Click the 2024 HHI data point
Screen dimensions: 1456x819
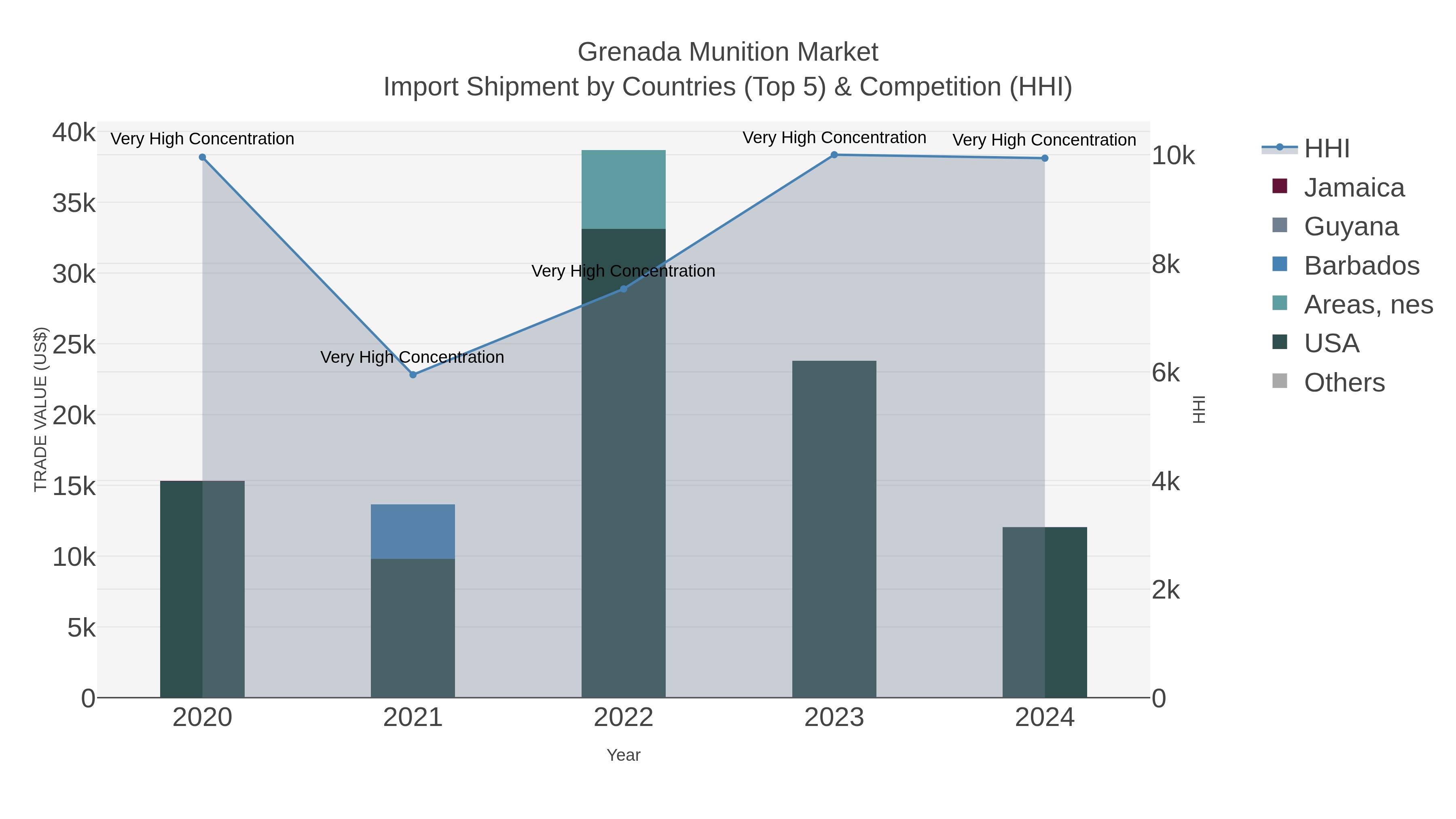tap(1045, 158)
